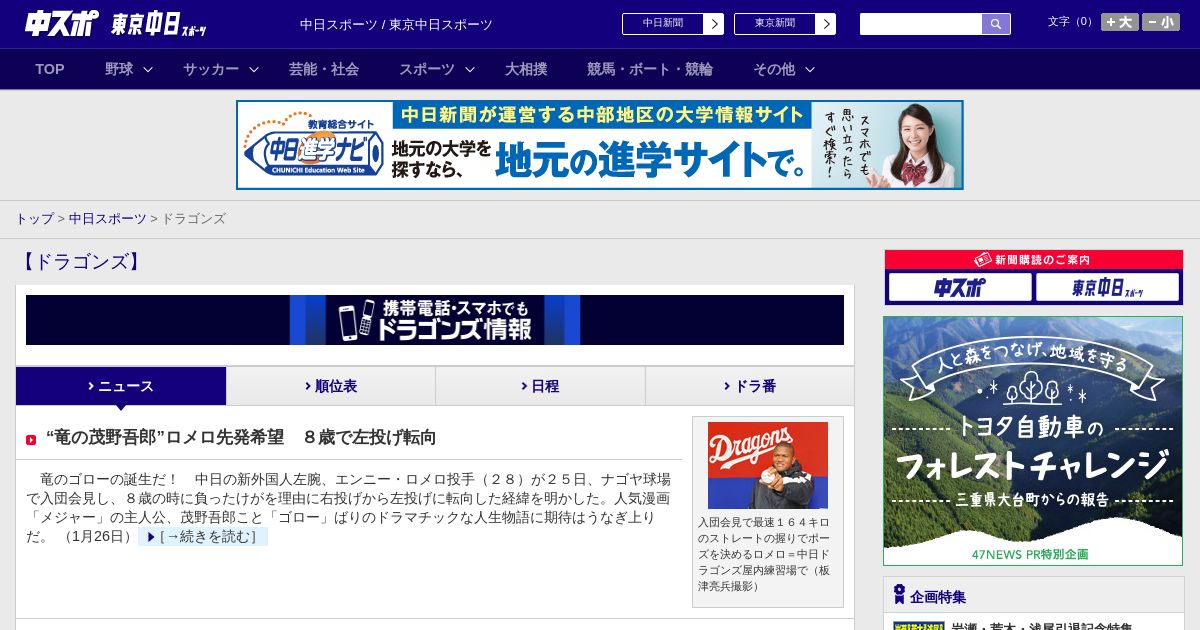This screenshot has height=630, width=1200.
Task: Open the 中日新聞 link button
Action: tap(663, 24)
